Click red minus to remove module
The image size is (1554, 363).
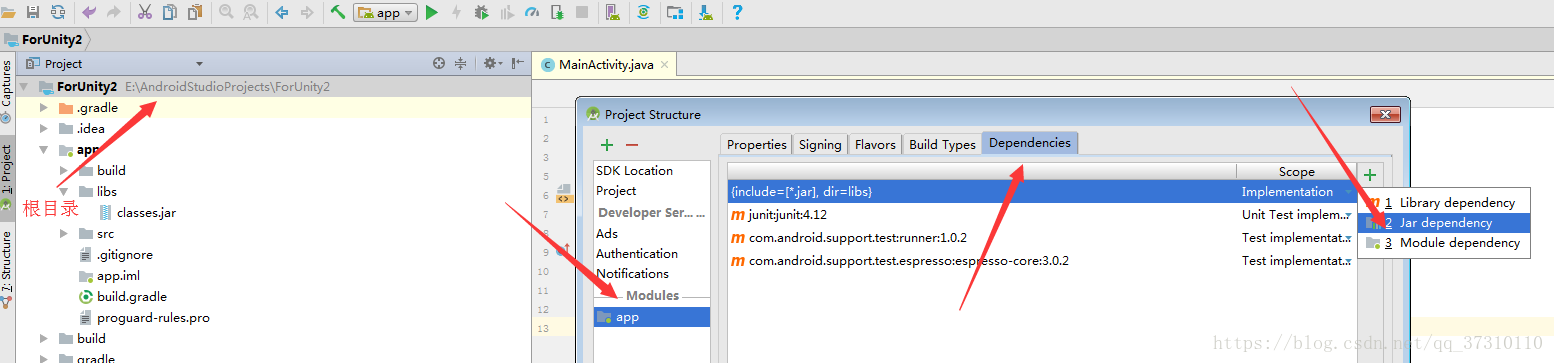point(632,146)
